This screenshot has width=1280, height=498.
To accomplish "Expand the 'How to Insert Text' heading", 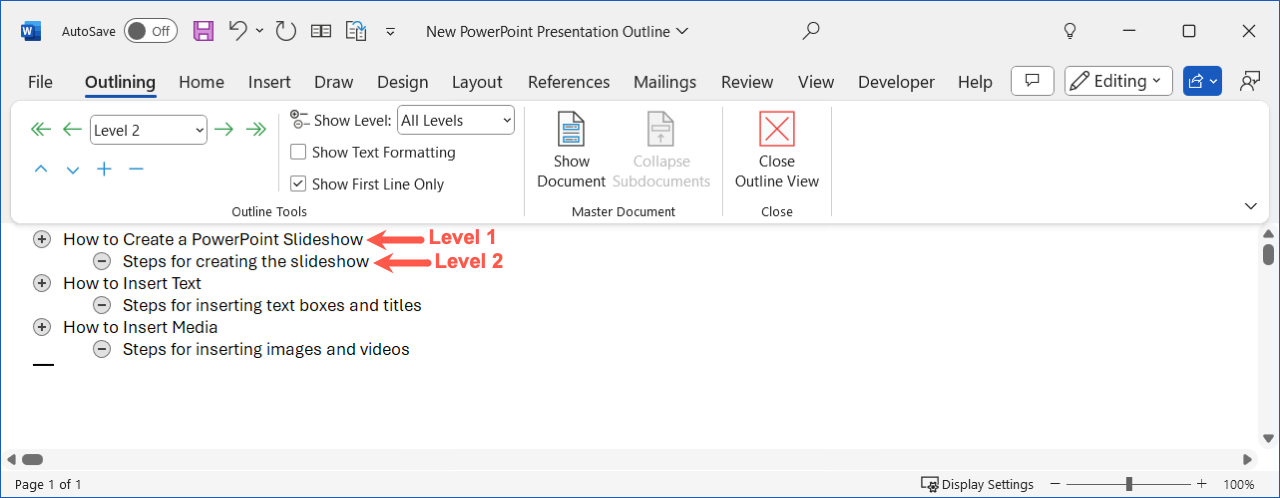I will click(x=42, y=283).
